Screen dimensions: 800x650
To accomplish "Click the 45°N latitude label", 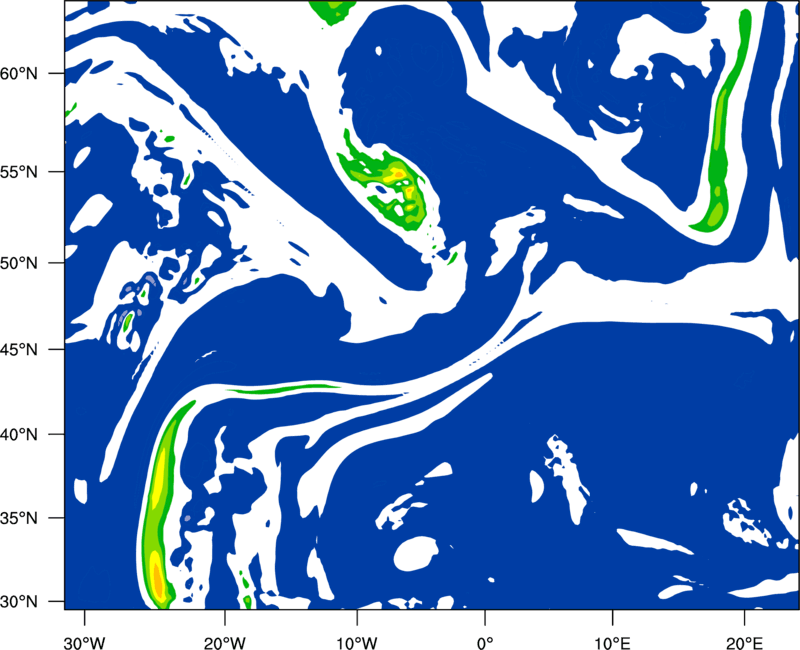I will (x=19, y=350).
